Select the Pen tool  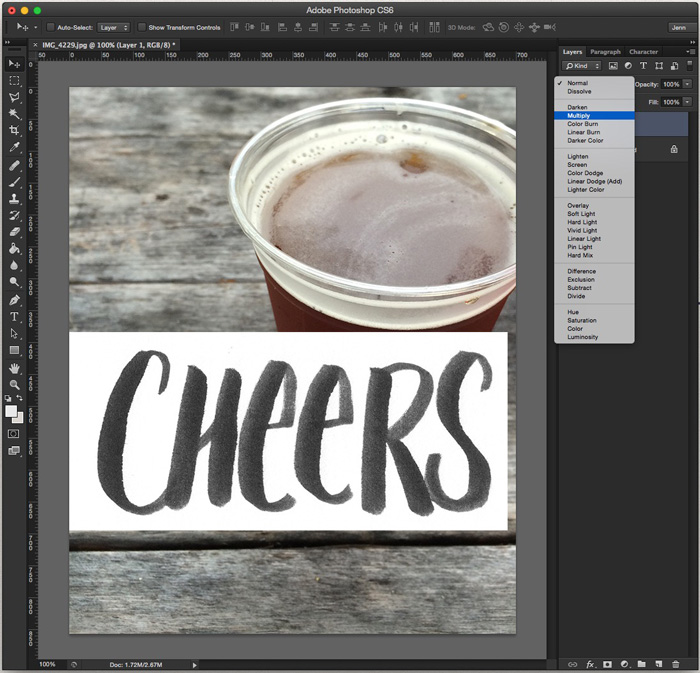click(14, 300)
